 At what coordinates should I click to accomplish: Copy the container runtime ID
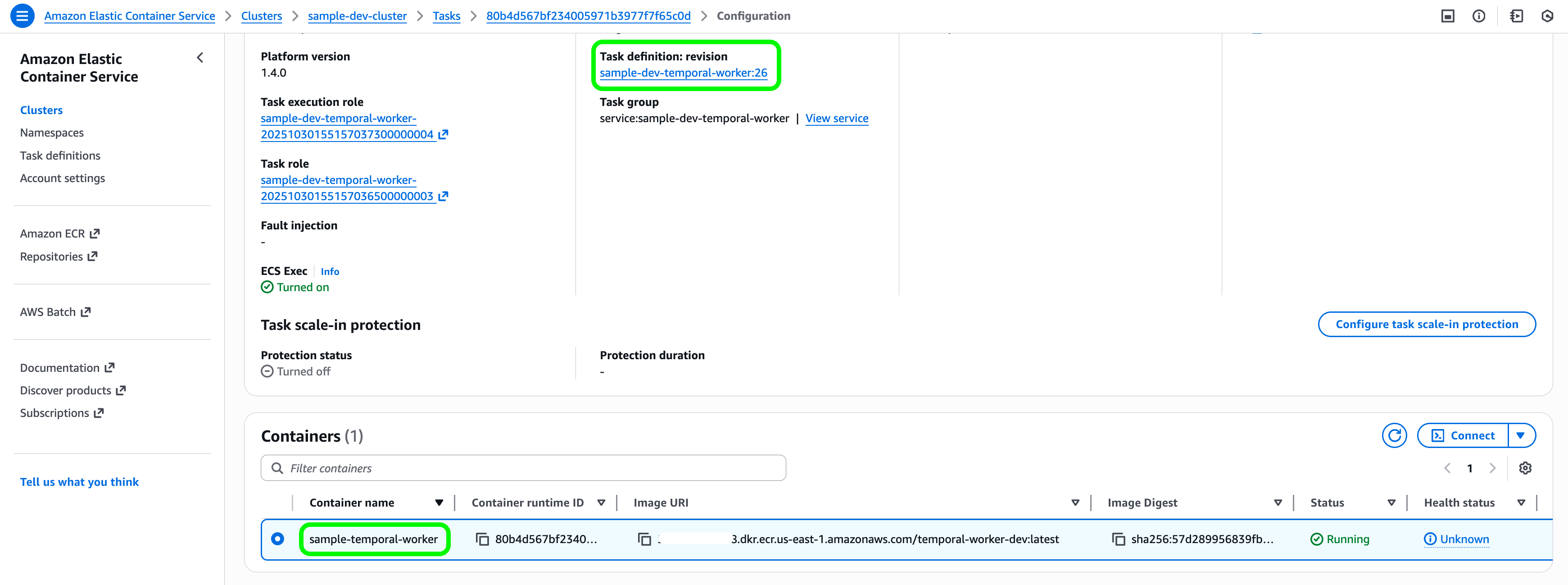(482, 539)
